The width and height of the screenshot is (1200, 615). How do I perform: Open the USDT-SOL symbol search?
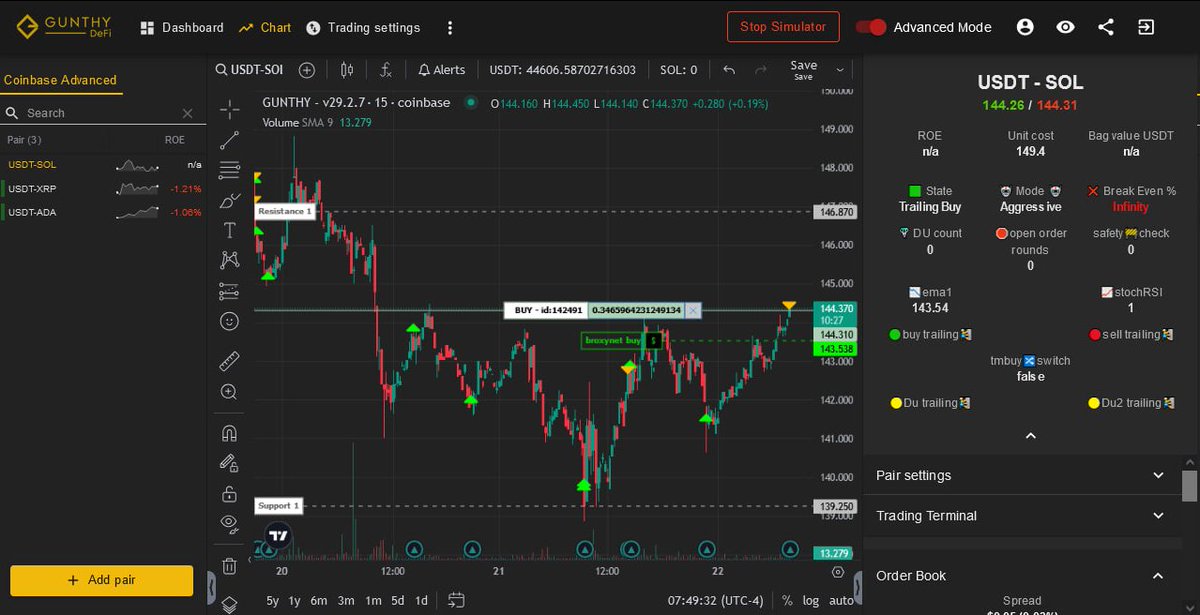click(x=248, y=70)
